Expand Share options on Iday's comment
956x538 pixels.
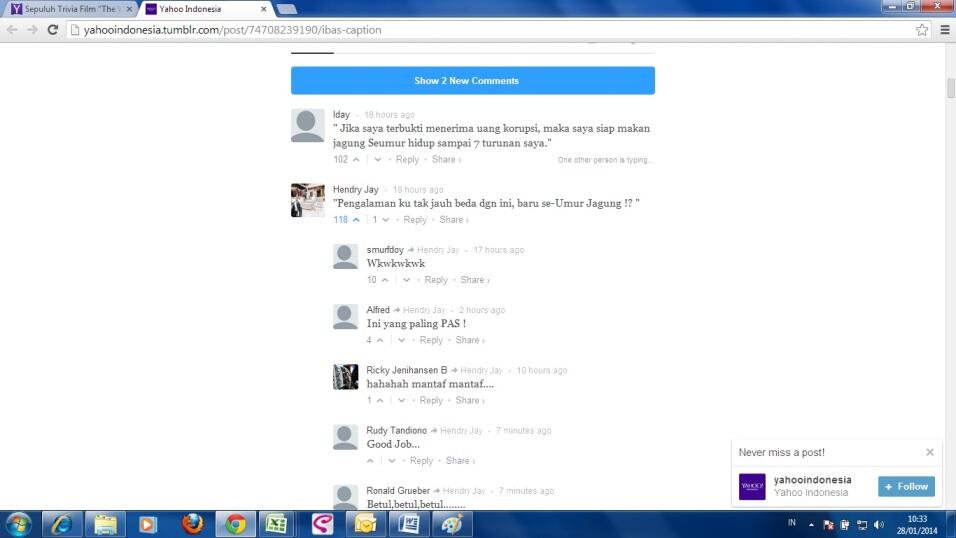coord(446,160)
